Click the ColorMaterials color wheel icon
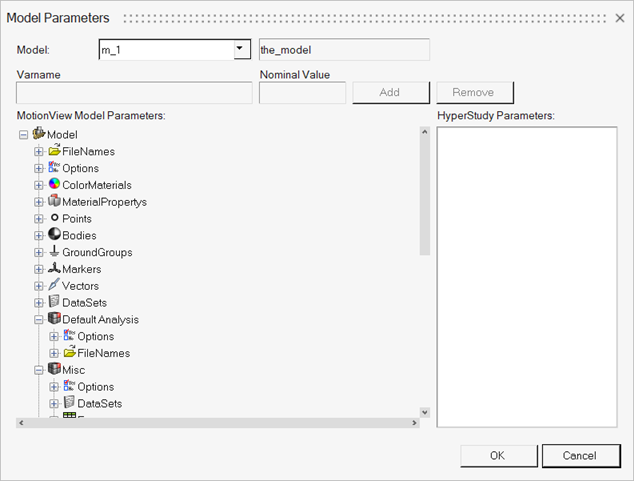Screen dimensions: 634x481 (x=54, y=185)
